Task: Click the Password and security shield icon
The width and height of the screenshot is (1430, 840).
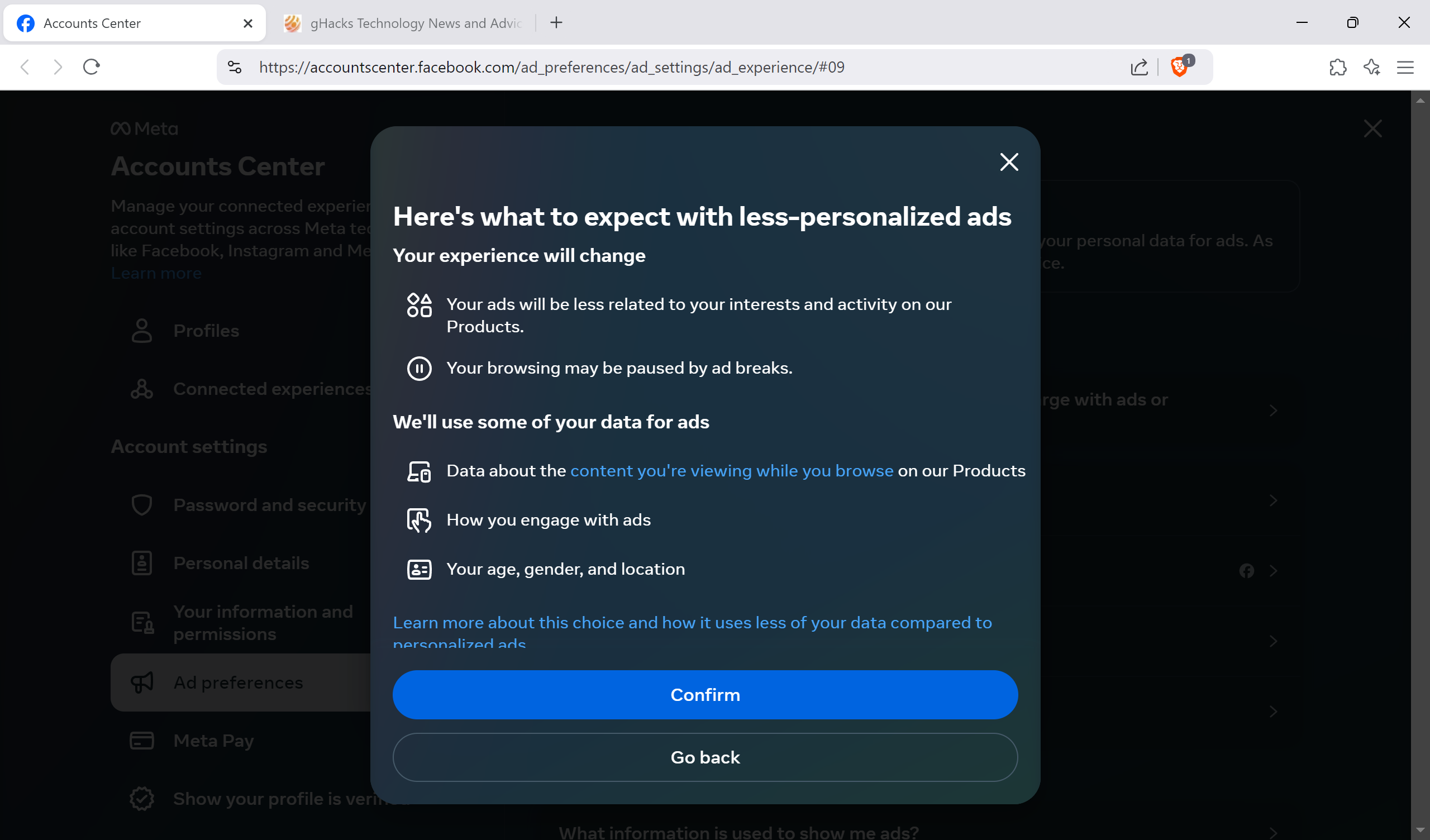Action: (x=142, y=504)
